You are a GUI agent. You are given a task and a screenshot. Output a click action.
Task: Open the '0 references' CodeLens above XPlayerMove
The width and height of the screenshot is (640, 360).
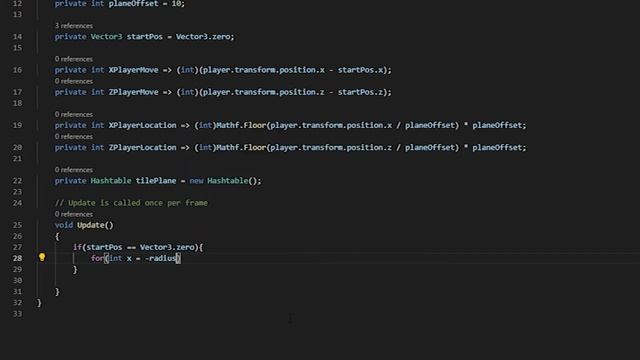tap(74, 59)
